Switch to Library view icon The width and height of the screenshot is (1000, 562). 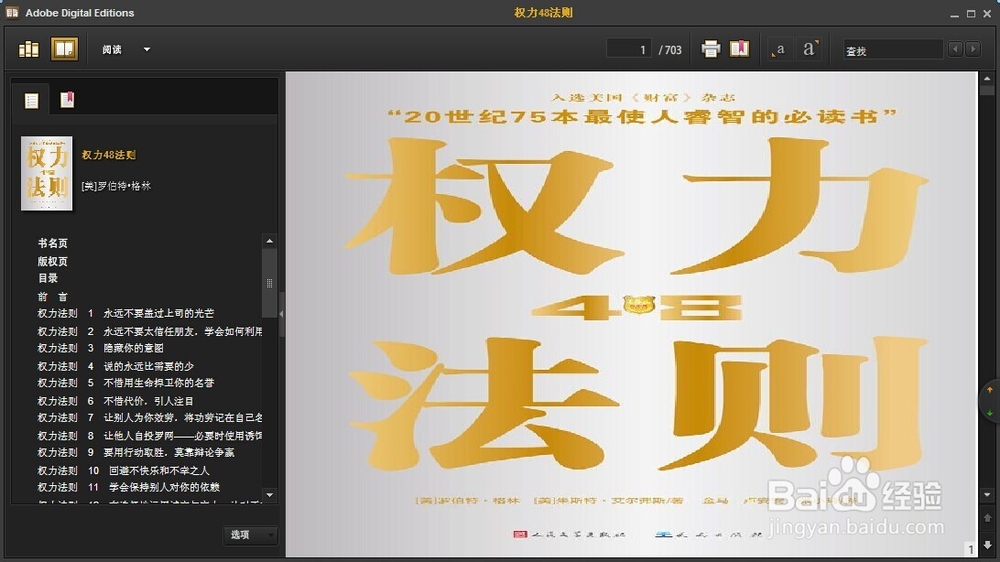point(29,49)
